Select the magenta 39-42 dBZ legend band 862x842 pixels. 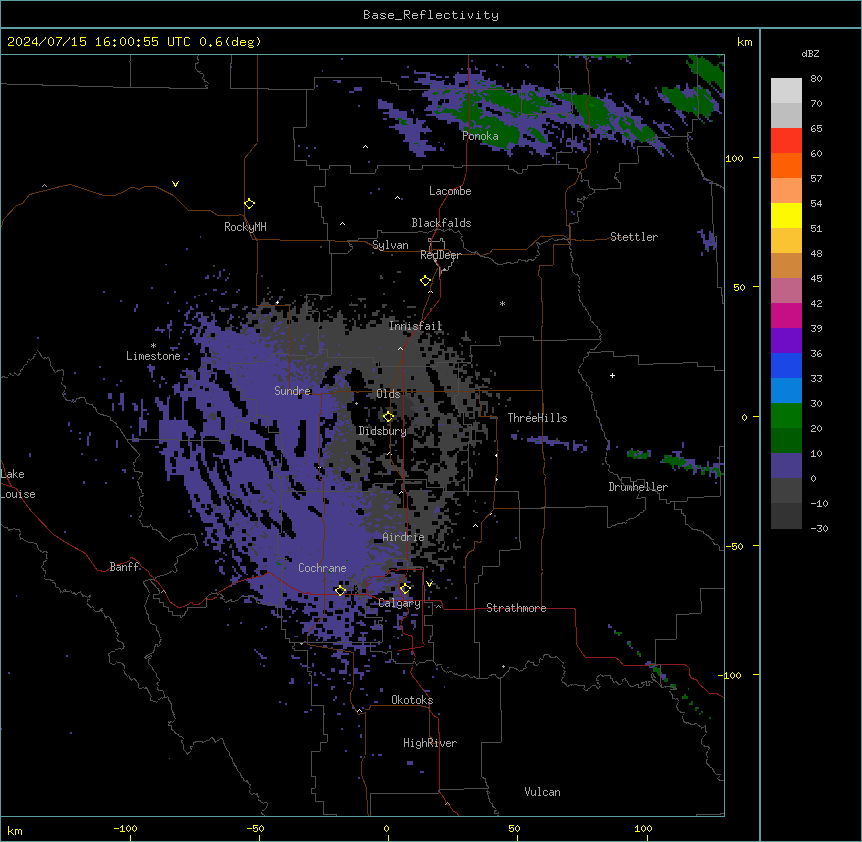point(786,315)
